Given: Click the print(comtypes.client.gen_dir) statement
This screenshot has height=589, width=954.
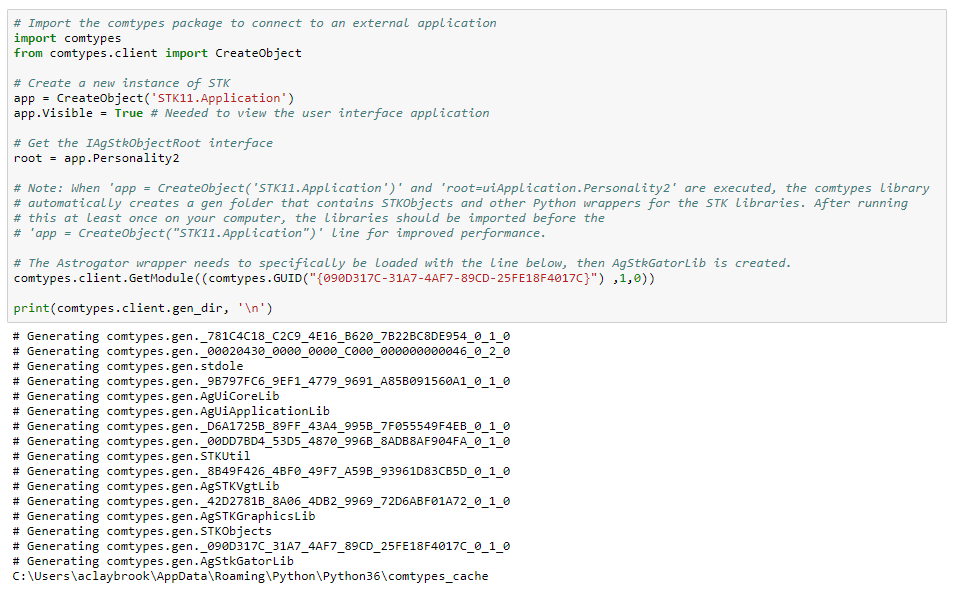Looking at the screenshot, I should tap(143, 308).
